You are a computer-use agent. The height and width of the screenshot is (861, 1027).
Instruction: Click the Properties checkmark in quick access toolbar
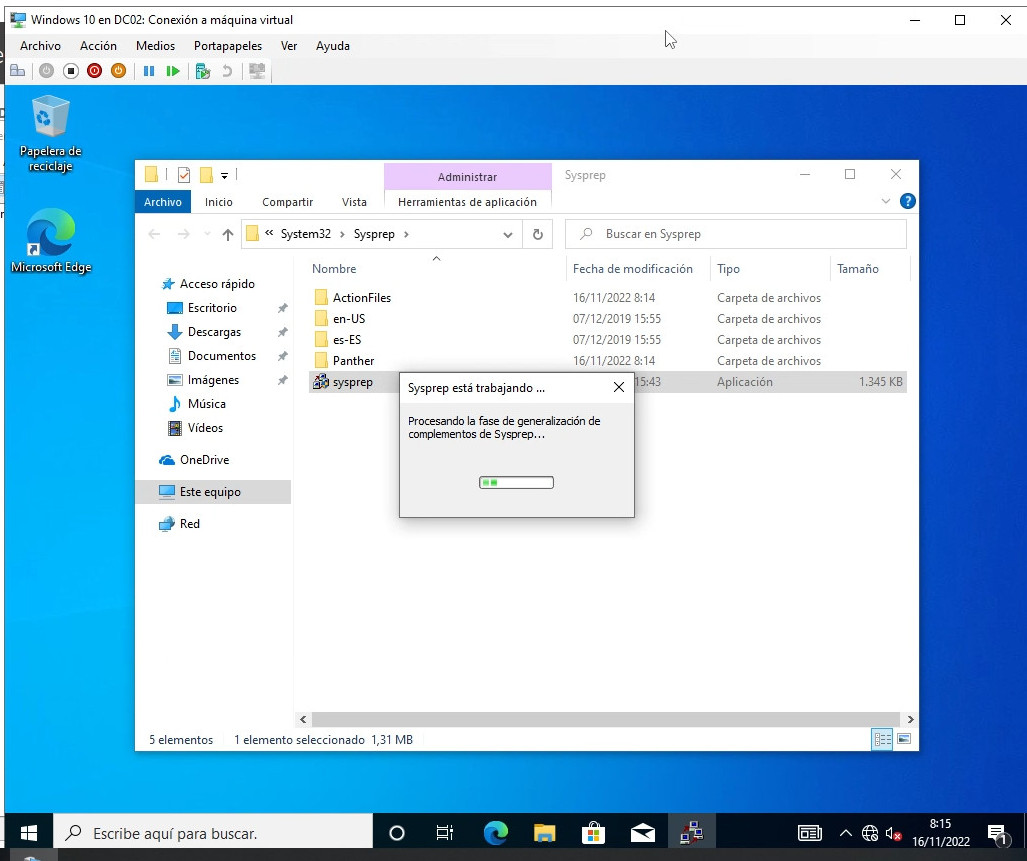[x=183, y=175]
